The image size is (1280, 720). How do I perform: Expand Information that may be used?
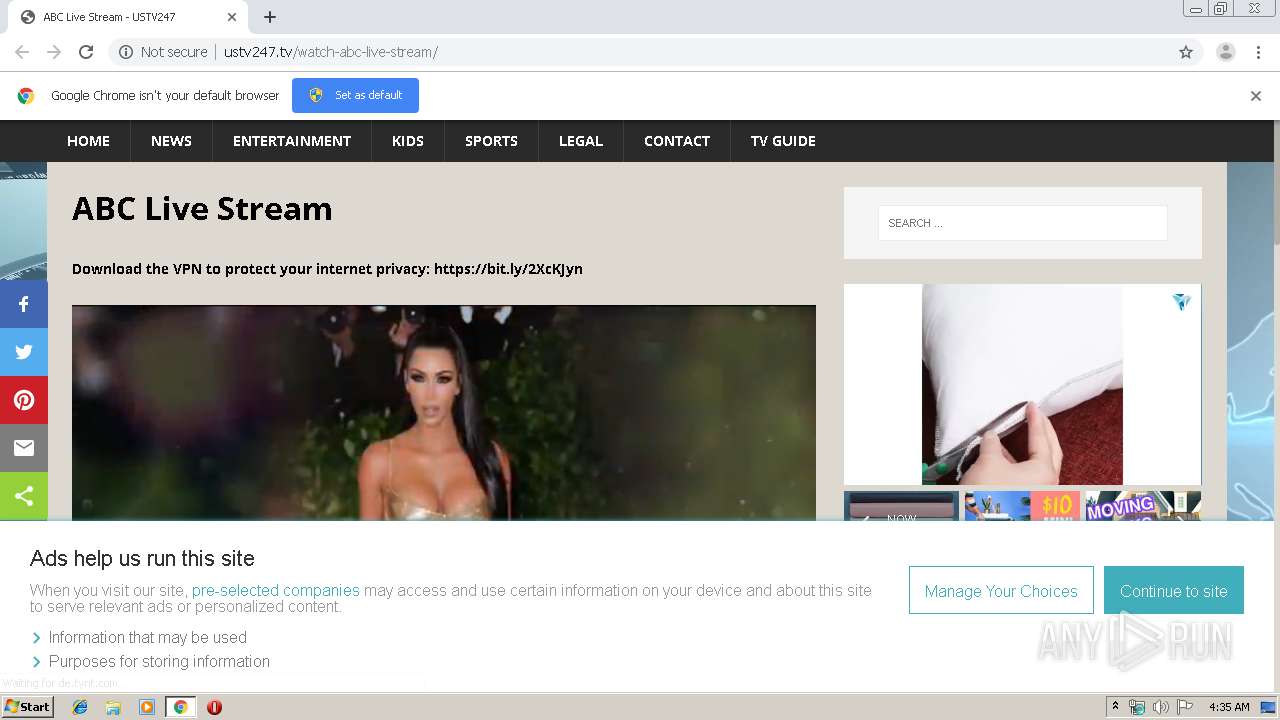pos(148,637)
